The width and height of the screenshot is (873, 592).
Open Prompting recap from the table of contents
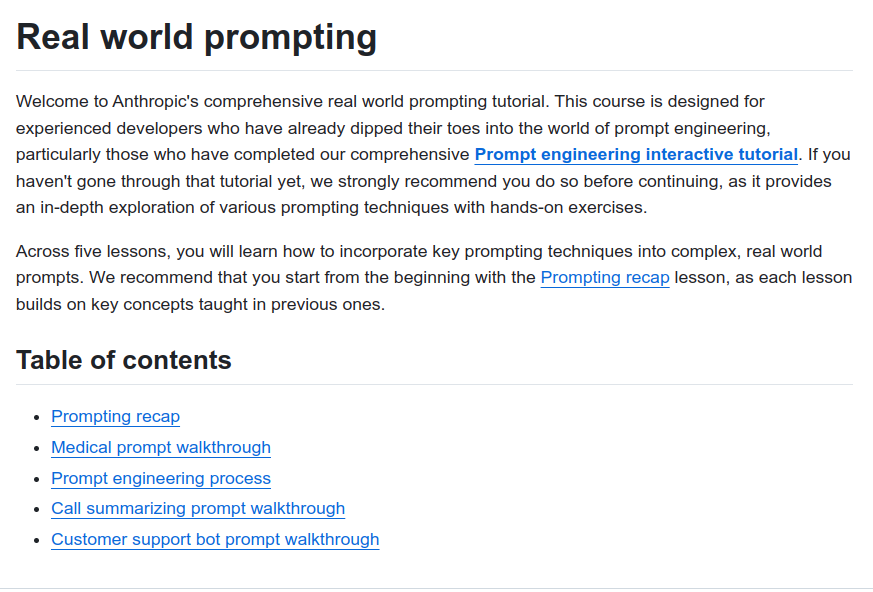[115, 417]
